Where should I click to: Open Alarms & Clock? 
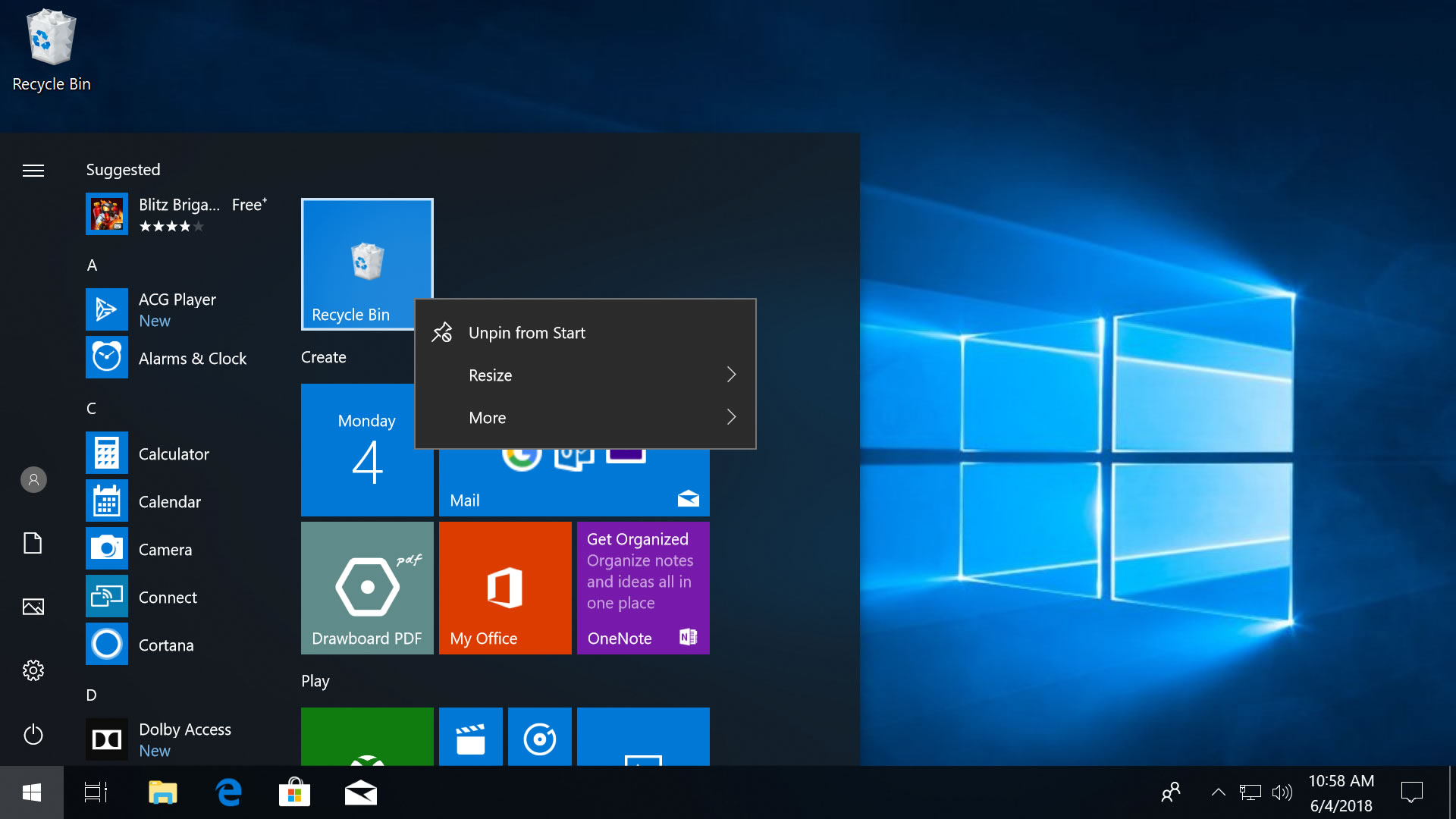click(x=192, y=358)
